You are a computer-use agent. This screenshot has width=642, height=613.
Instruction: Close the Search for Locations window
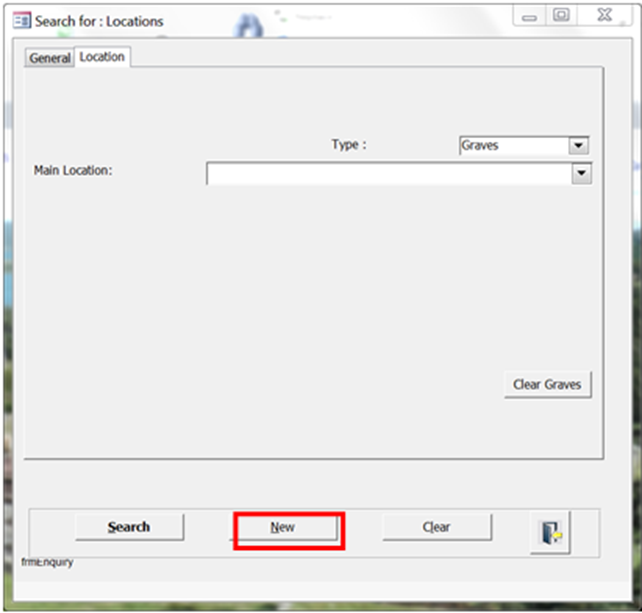coord(604,16)
